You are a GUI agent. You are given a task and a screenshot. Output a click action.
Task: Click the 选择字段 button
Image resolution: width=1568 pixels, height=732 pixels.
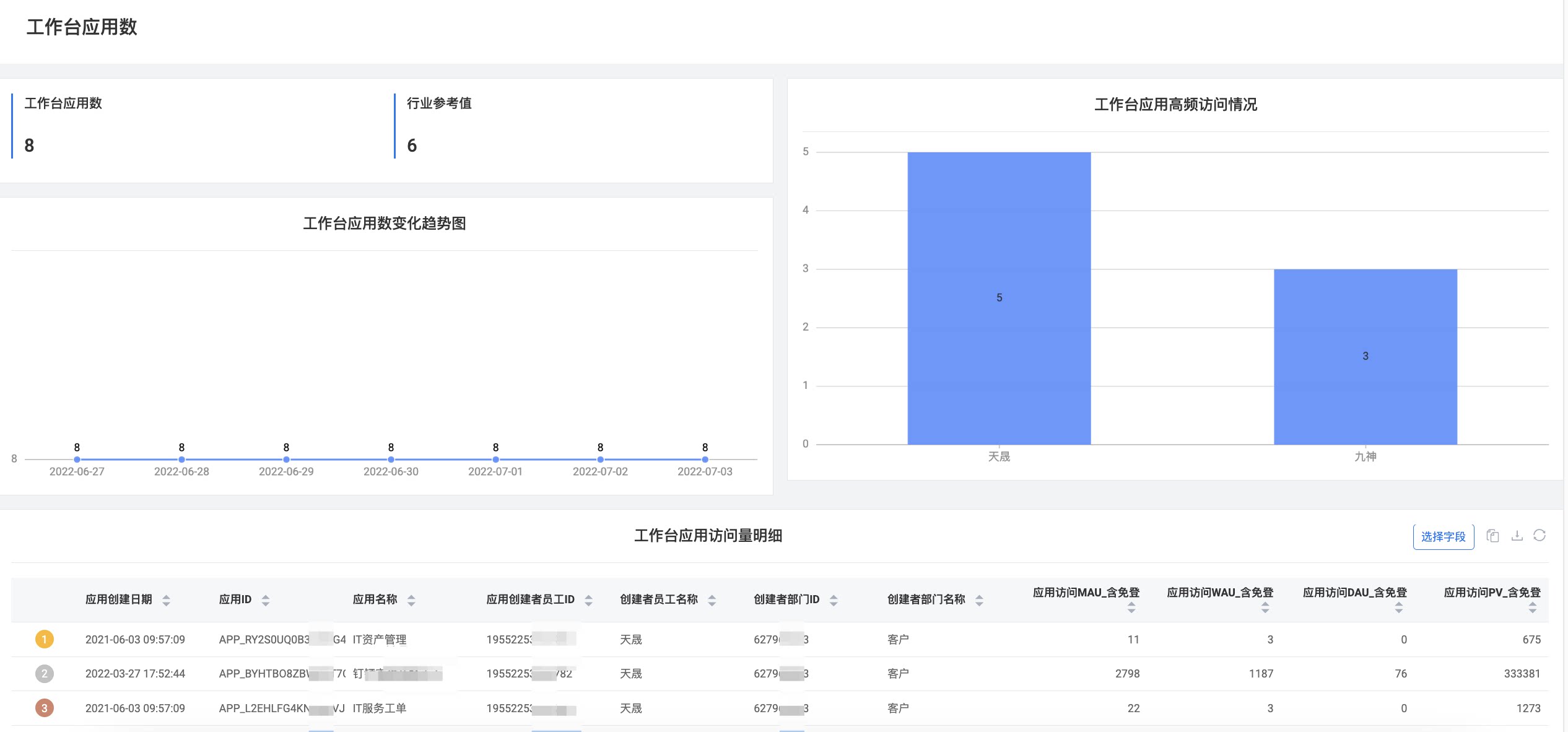pyautogui.click(x=1443, y=536)
